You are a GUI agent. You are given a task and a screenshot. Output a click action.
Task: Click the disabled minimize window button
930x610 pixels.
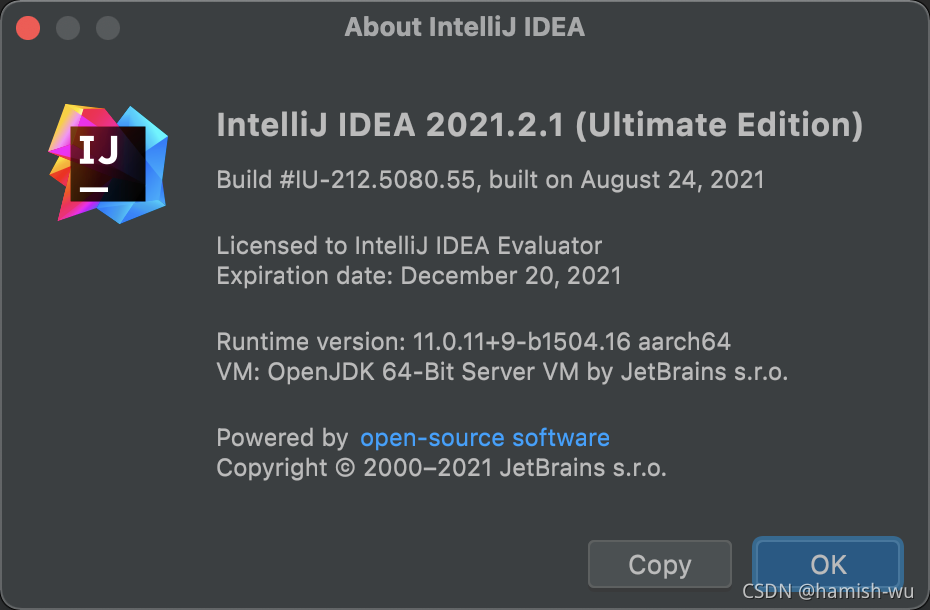tap(68, 27)
